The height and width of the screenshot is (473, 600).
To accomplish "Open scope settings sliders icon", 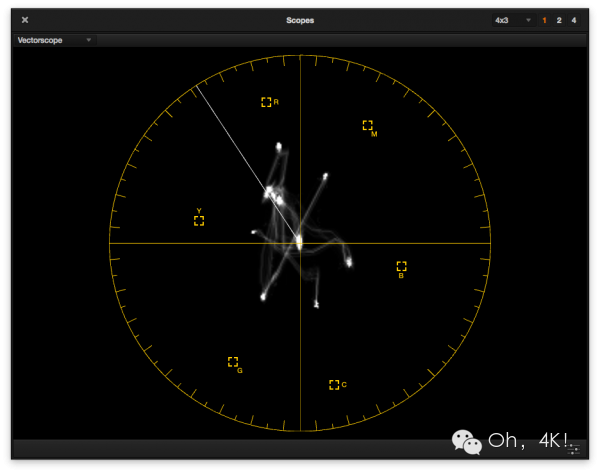I will (x=574, y=449).
